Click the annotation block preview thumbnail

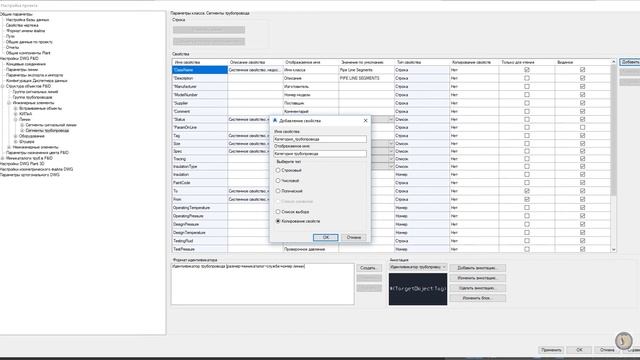point(418,289)
